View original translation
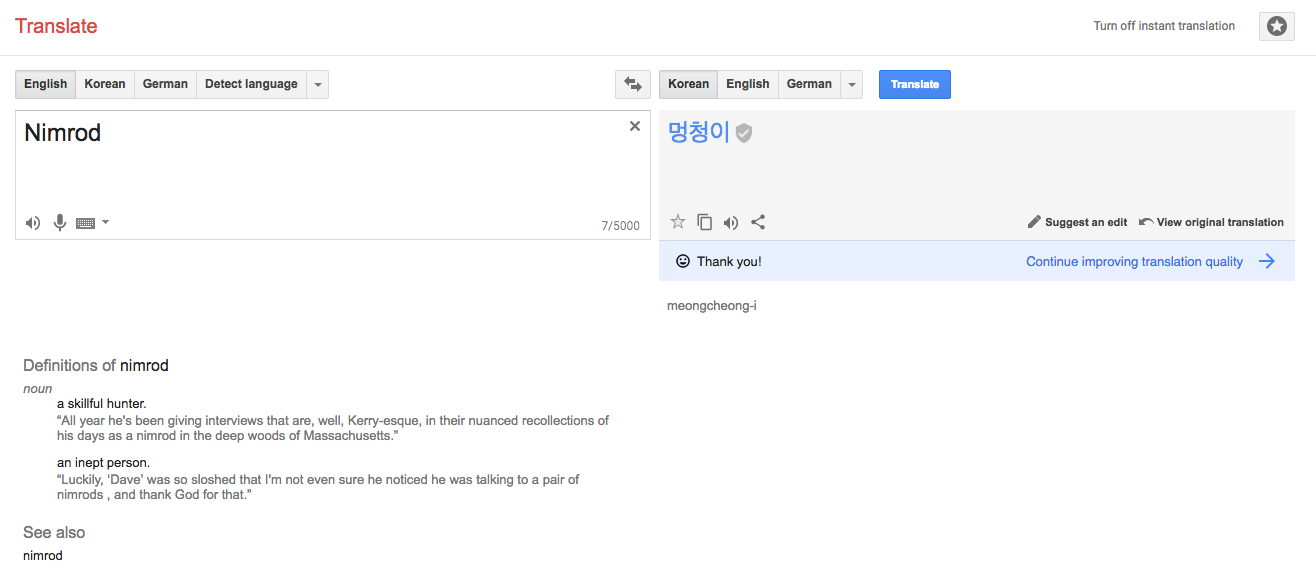This screenshot has width=1316, height=578. point(1211,222)
